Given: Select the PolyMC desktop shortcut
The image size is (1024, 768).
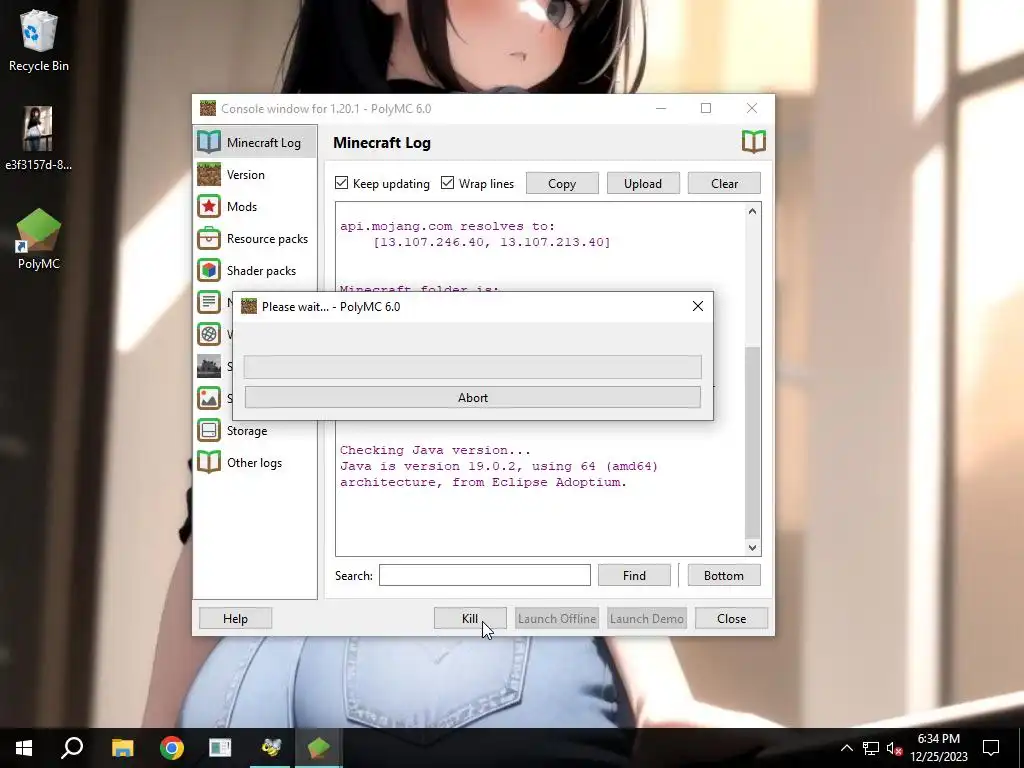Looking at the screenshot, I should [39, 239].
